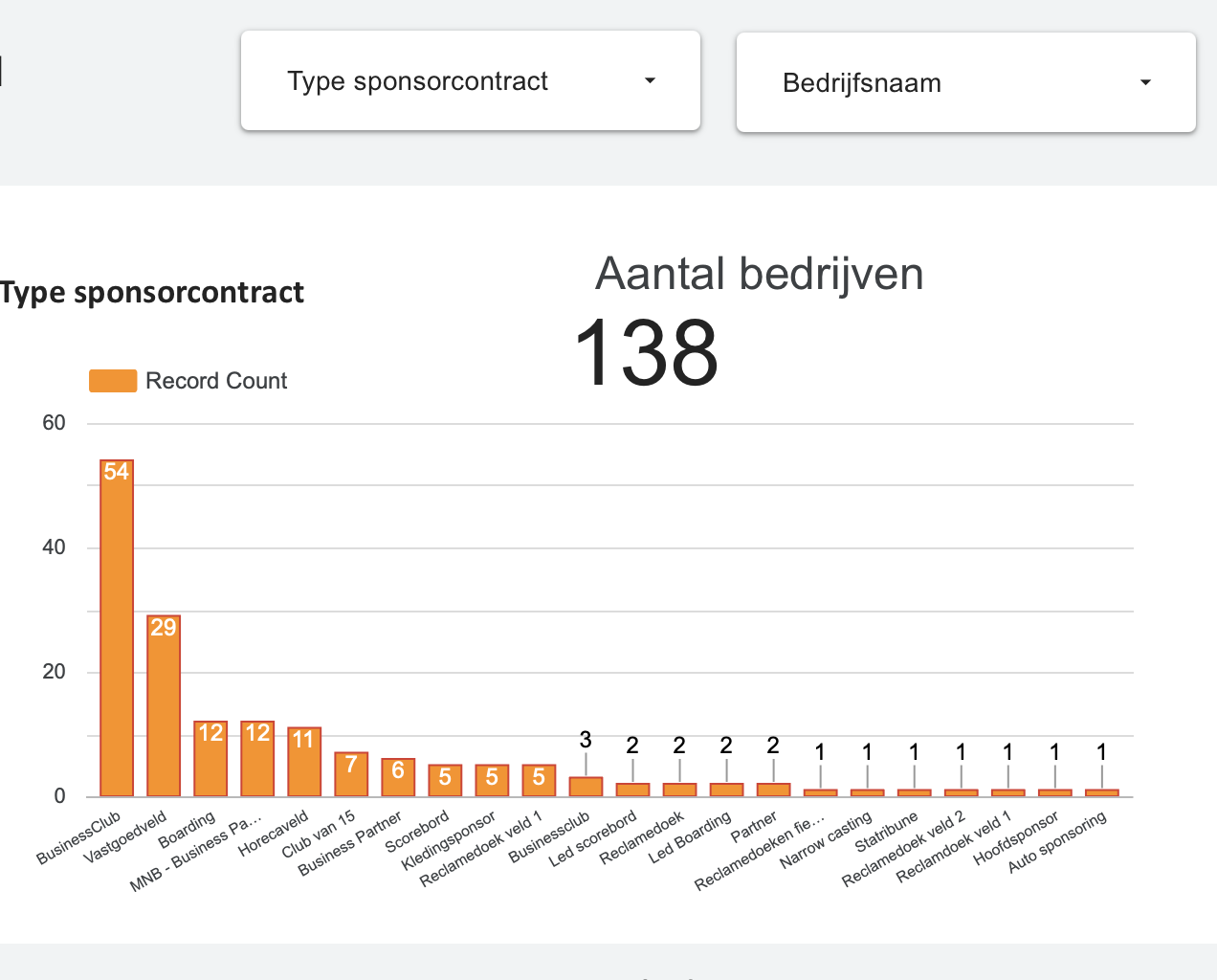Click the Club van 15 bar
The height and width of the screenshot is (980, 1217).
click(x=351, y=775)
